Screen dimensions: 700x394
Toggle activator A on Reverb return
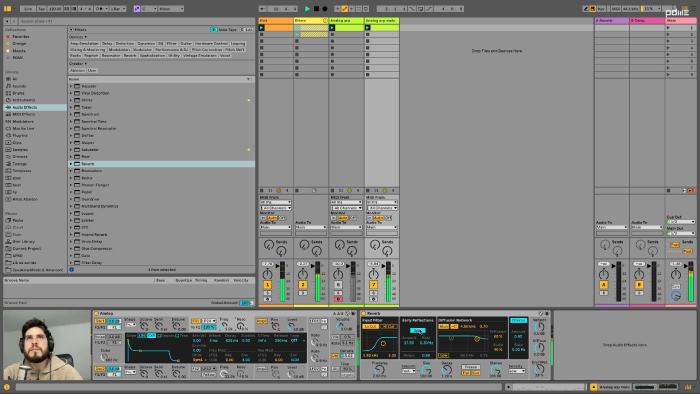[603, 285]
